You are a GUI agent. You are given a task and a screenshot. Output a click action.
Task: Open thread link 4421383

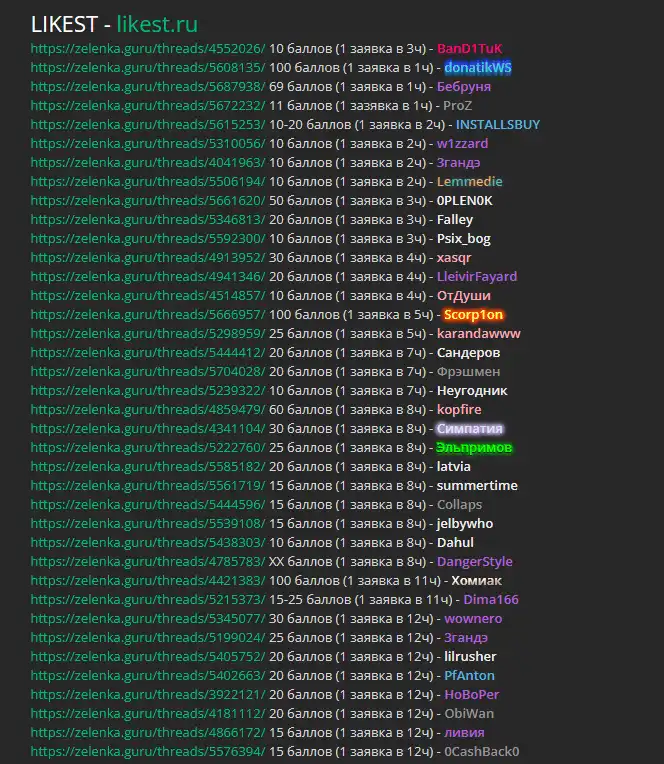point(148,581)
